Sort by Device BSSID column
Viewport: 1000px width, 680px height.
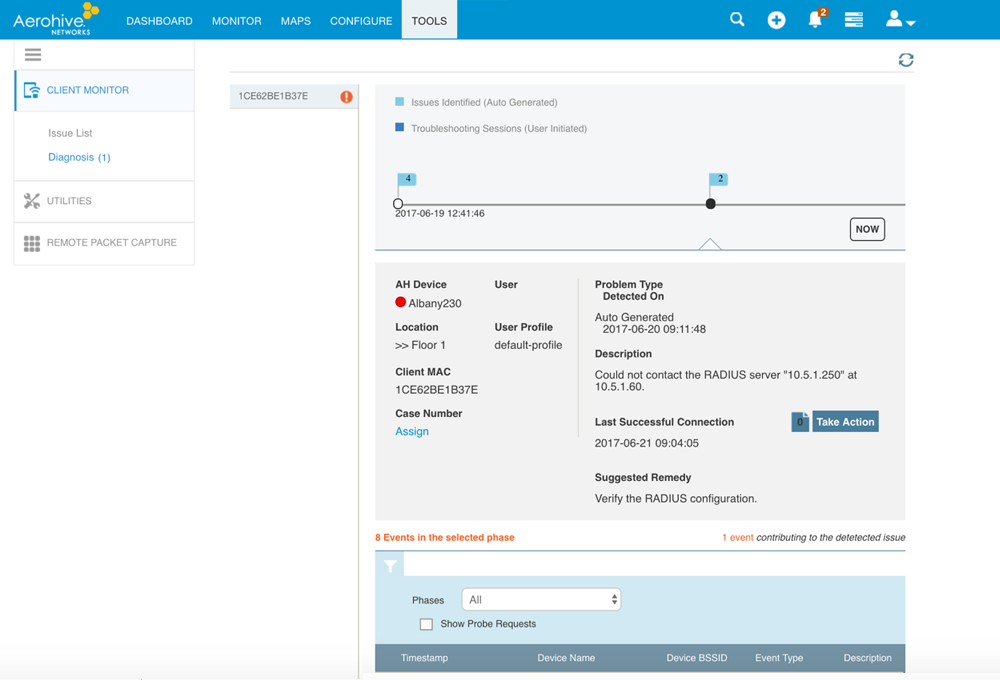coord(696,658)
